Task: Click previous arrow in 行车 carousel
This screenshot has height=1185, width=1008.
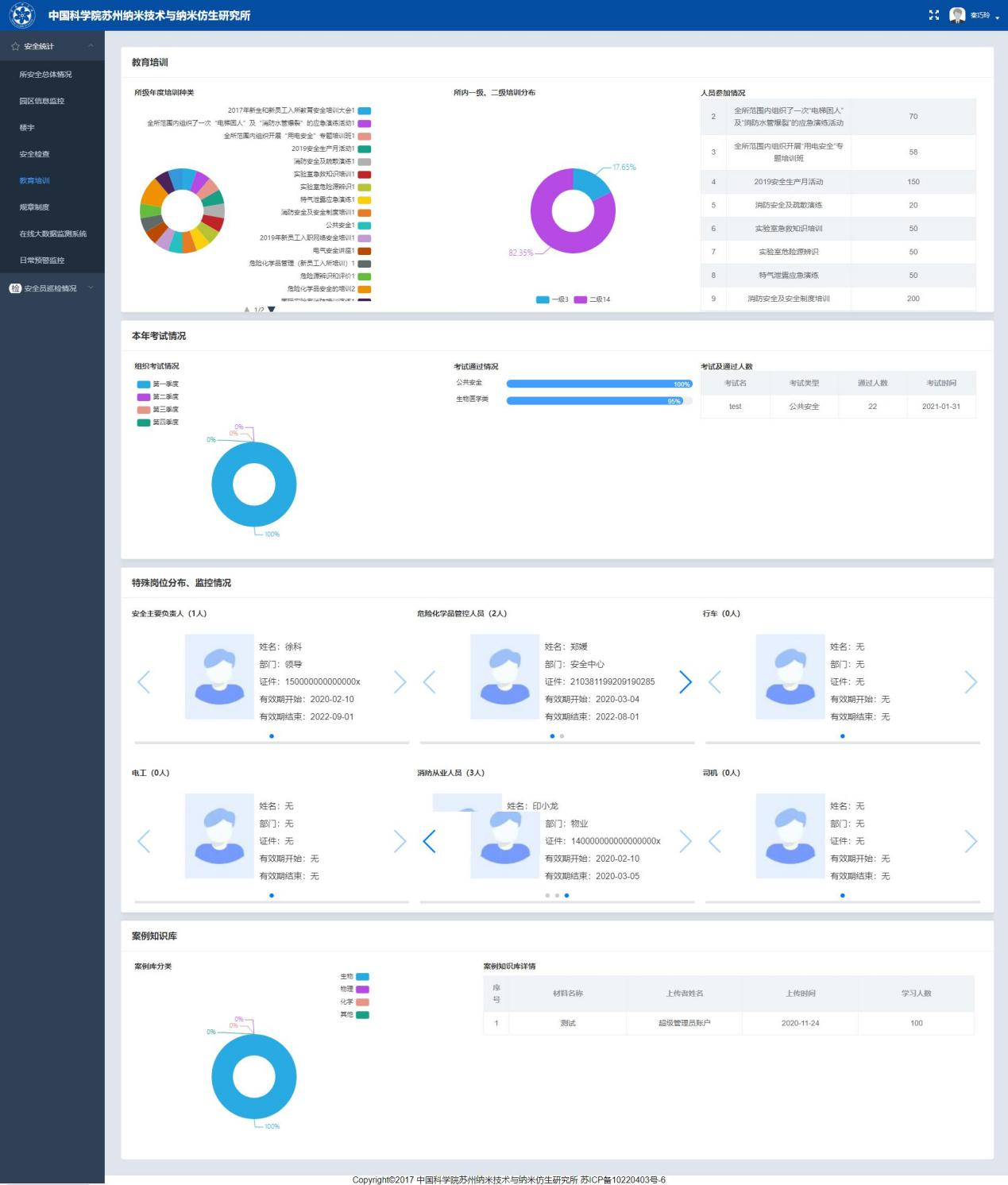Action: [715, 681]
